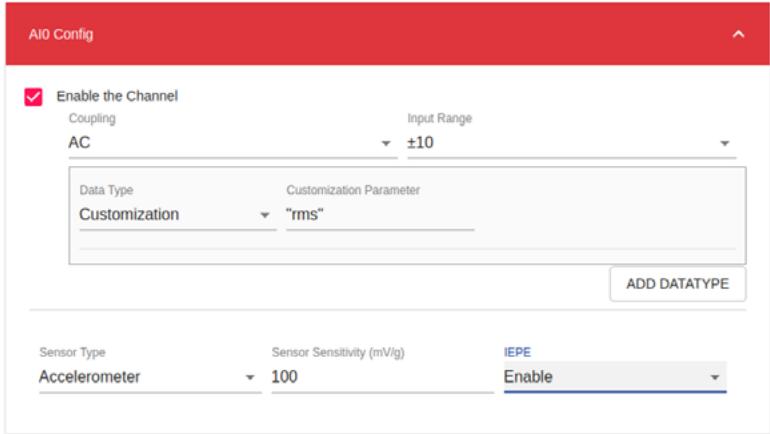Click the ADD DATATYPE button
The image size is (770, 434).
point(678,284)
